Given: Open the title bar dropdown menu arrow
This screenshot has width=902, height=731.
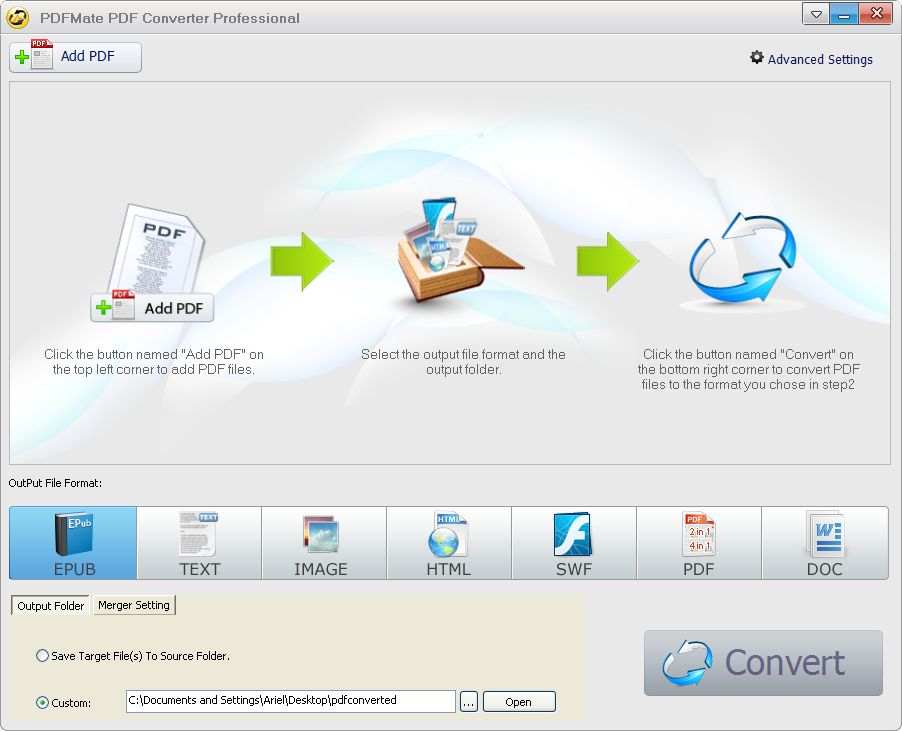Looking at the screenshot, I should (816, 14).
